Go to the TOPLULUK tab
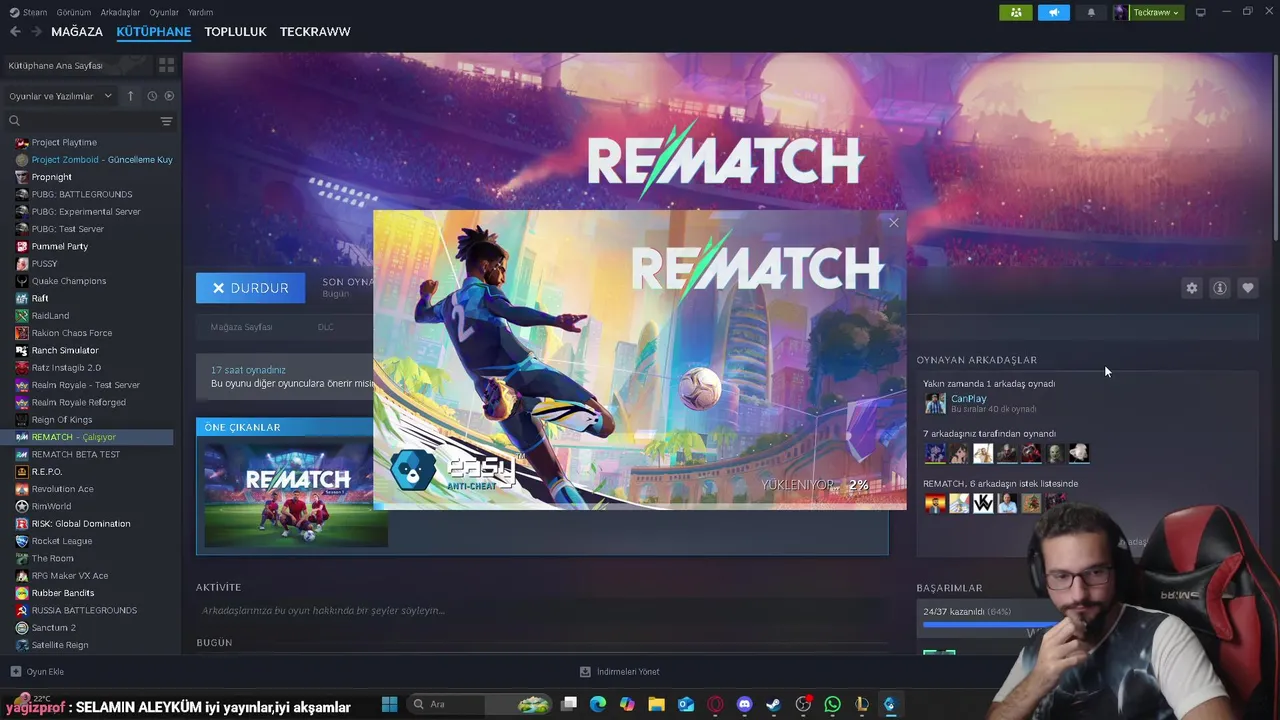The width and height of the screenshot is (1280, 720). point(235,32)
